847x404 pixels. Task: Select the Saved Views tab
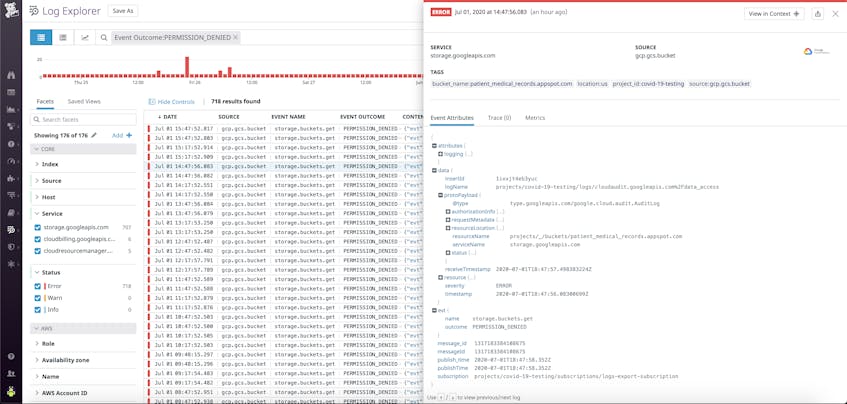(x=84, y=102)
